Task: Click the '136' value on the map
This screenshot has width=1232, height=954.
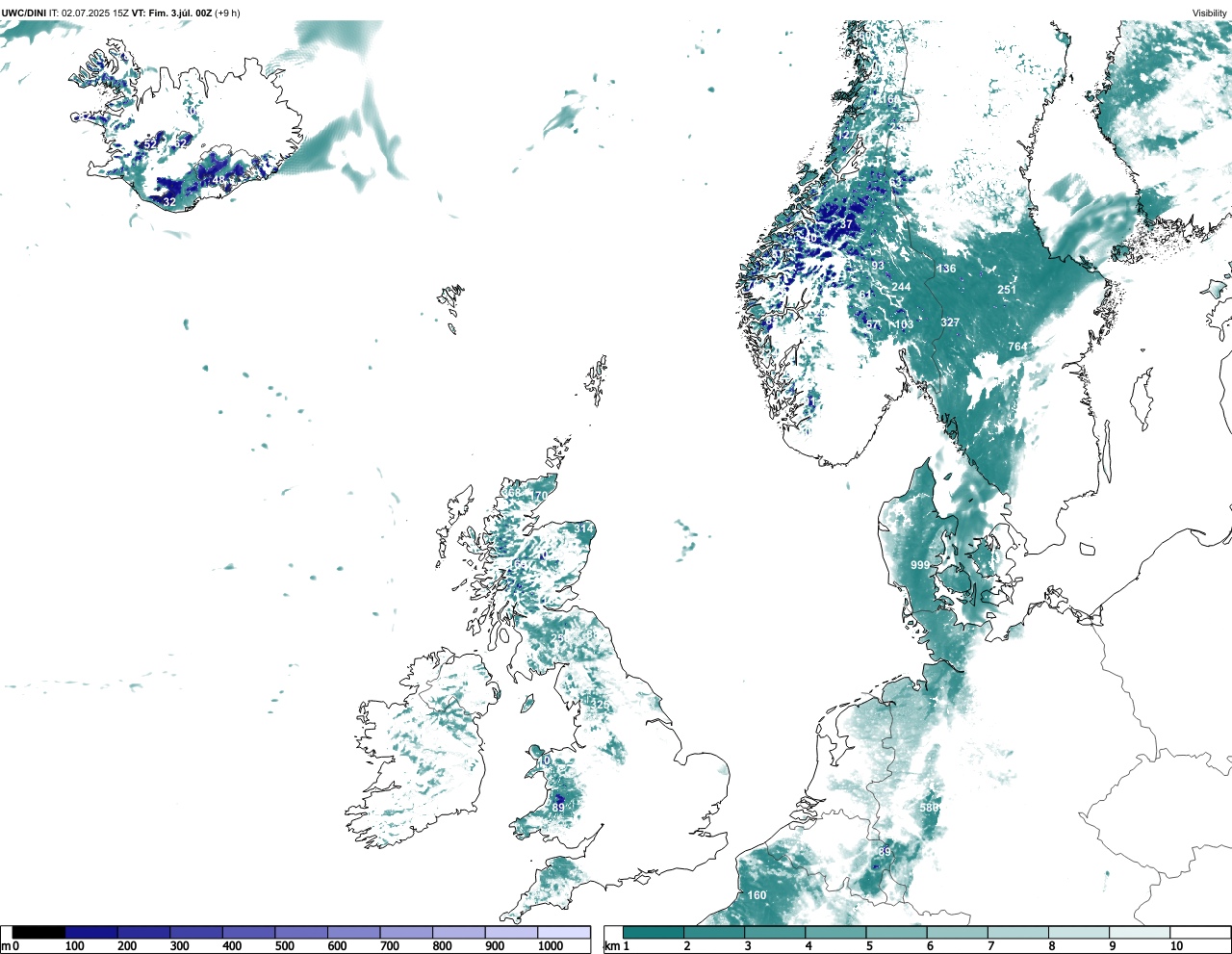Action: click(x=947, y=269)
